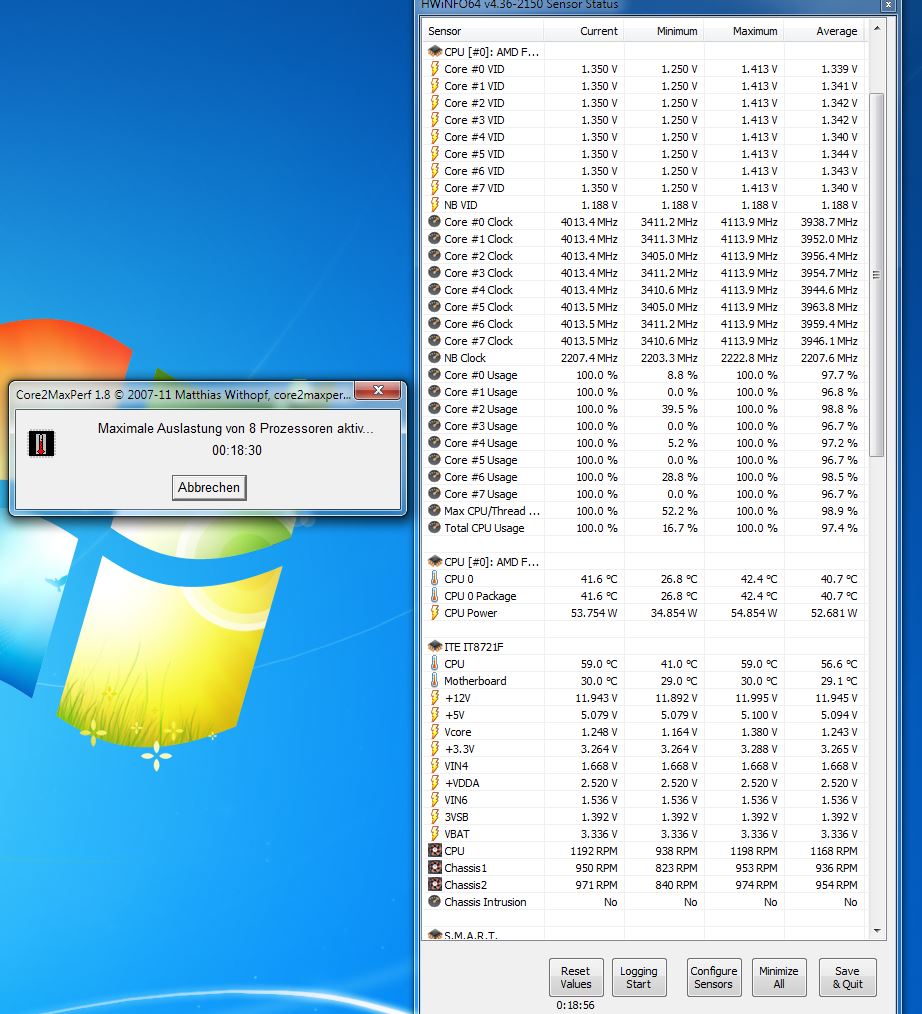Click the clock icon of NB Clock

click(434, 357)
